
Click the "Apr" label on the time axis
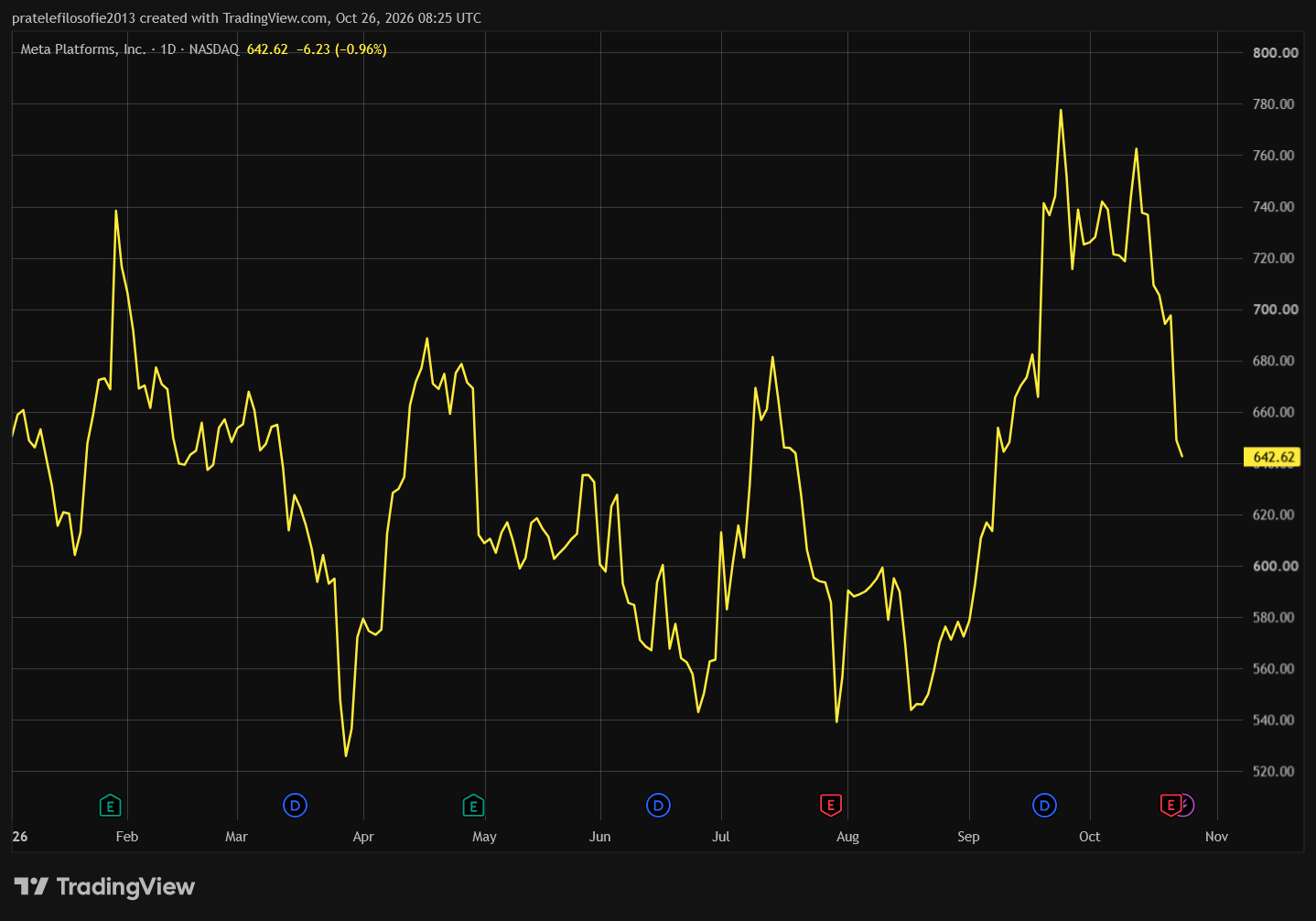[x=363, y=837]
